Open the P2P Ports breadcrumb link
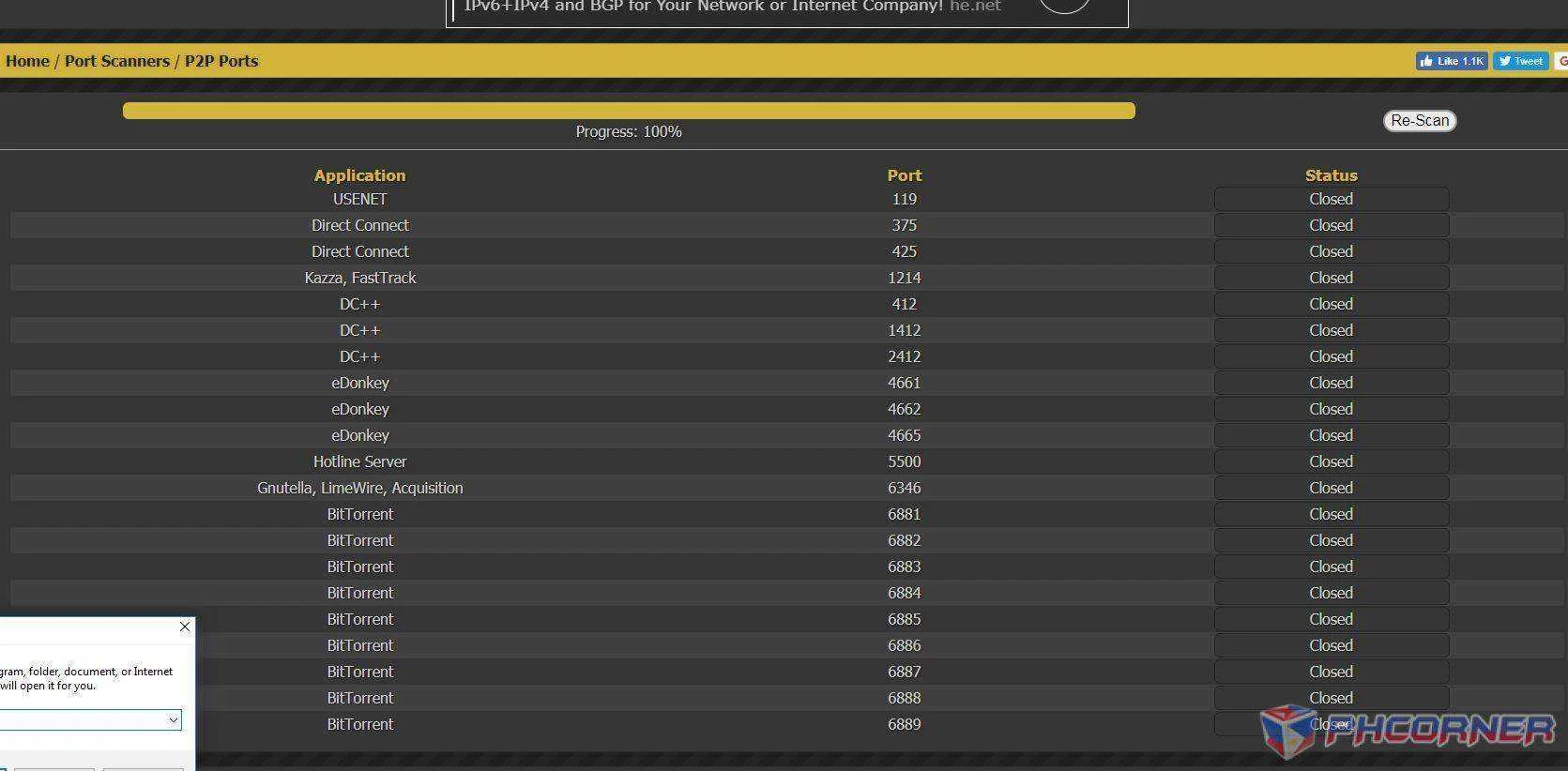 [x=221, y=61]
